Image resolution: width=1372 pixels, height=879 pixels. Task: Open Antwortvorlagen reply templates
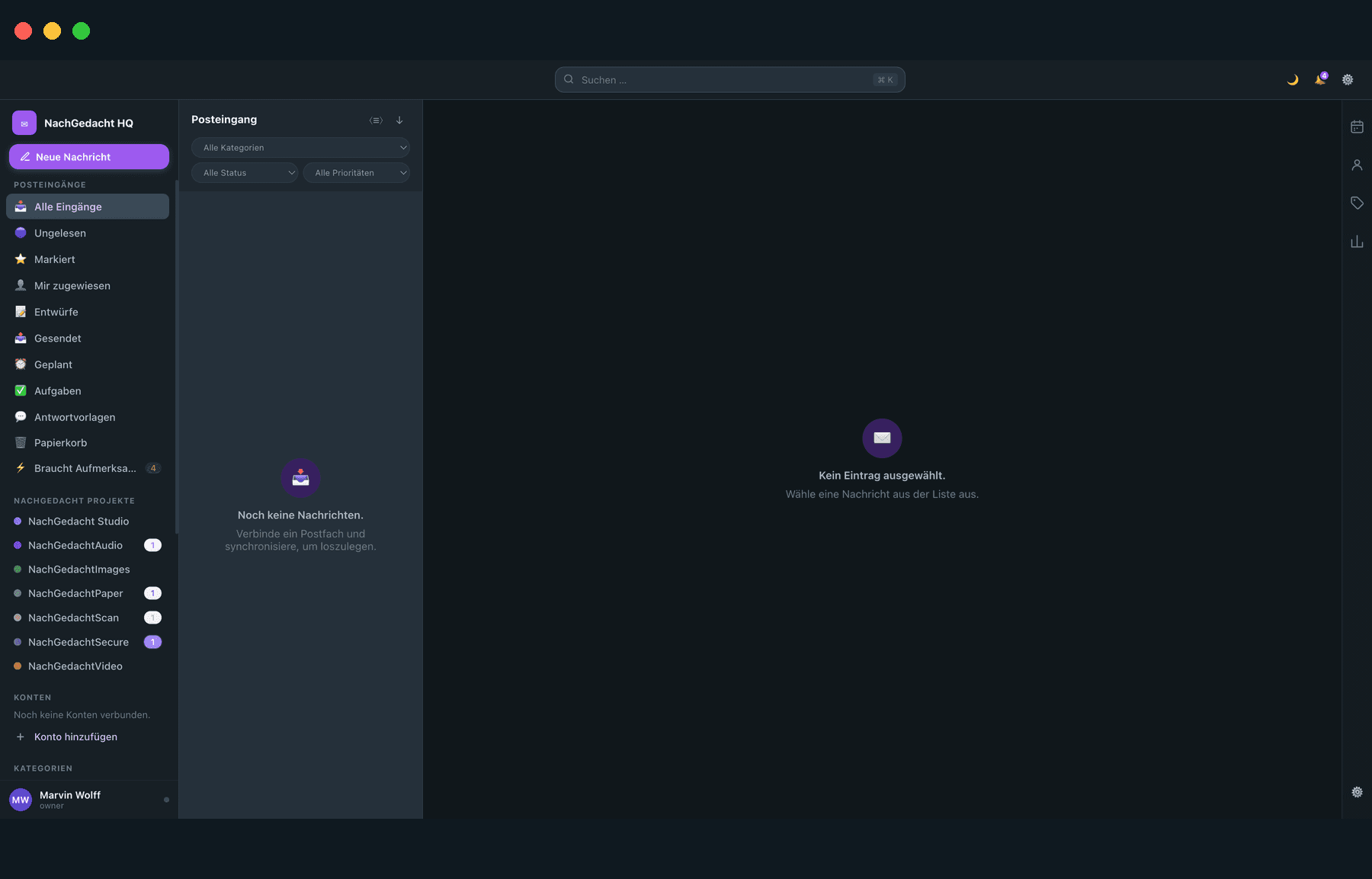point(88,417)
